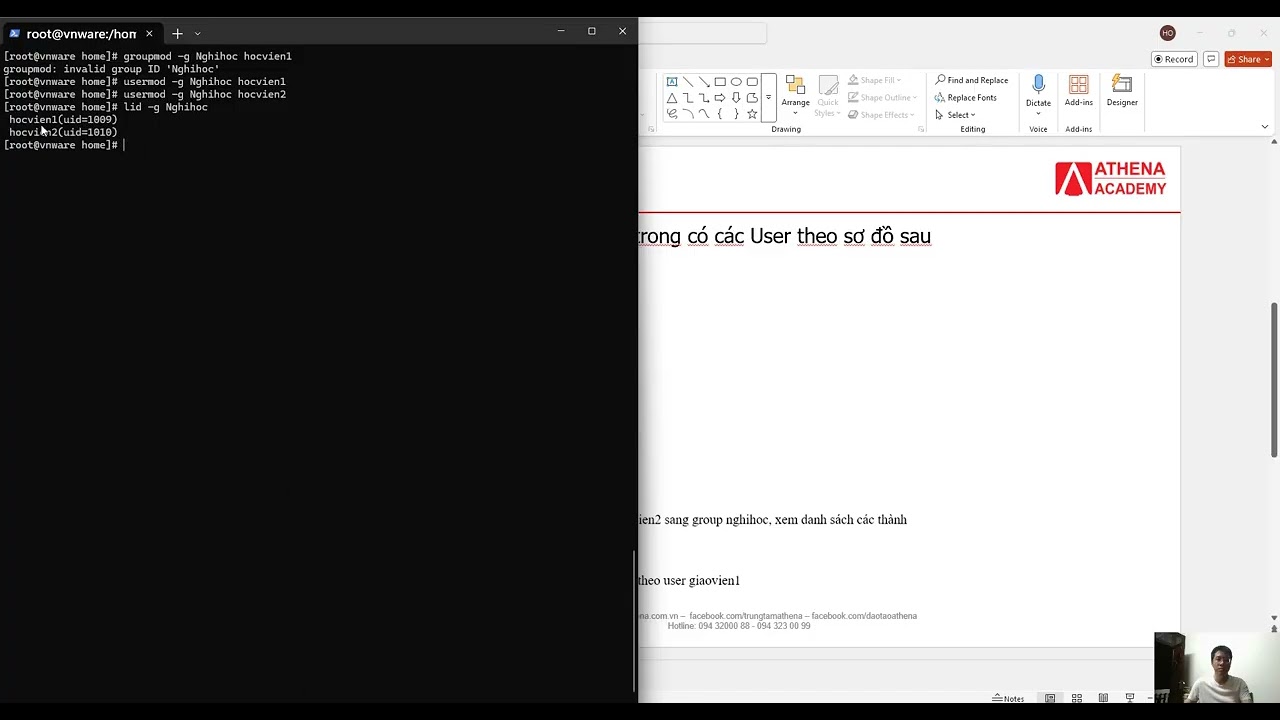This screenshot has height=720, width=1280.
Task: Open the comments icon near Share
Action: pos(1211,59)
